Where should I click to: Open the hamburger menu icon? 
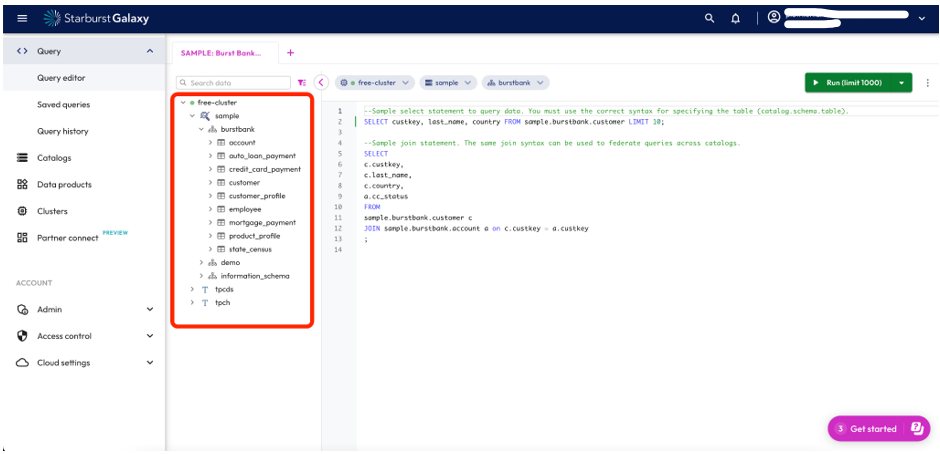[22, 18]
